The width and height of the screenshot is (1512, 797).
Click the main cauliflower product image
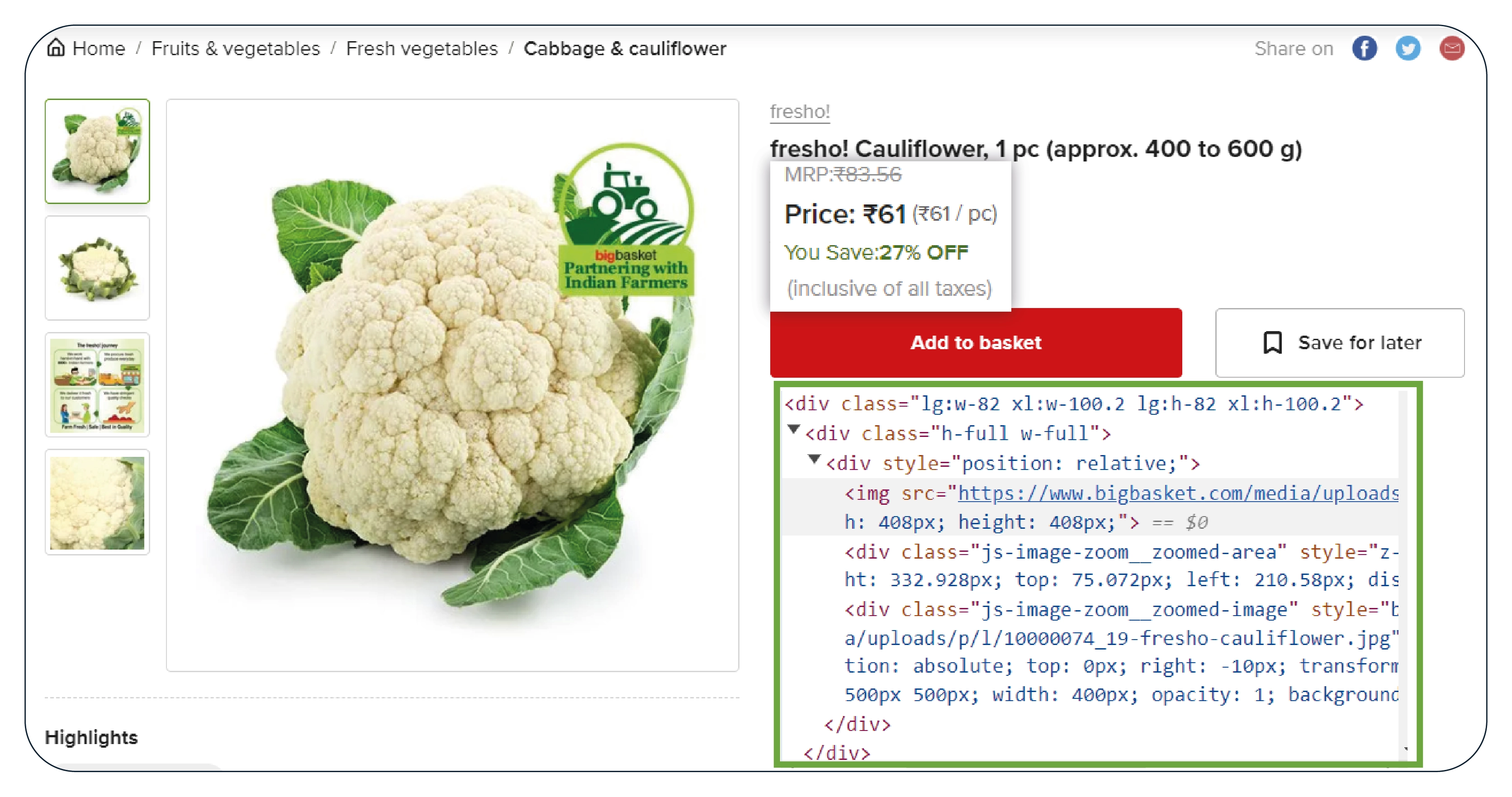tap(452, 385)
